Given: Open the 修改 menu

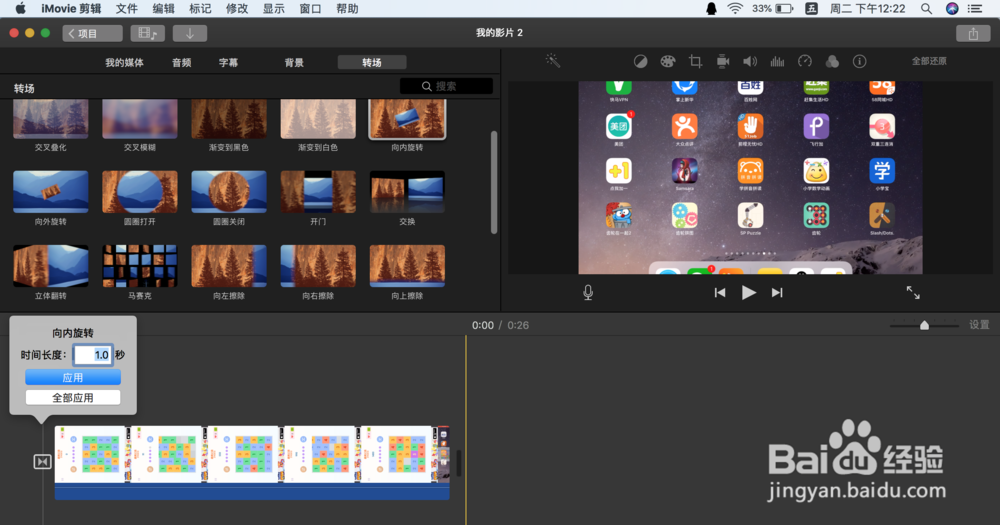Looking at the screenshot, I should (237, 8).
